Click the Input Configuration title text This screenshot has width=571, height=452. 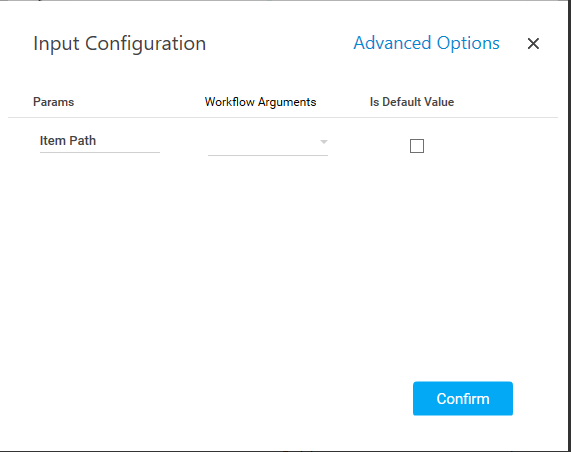coord(119,44)
